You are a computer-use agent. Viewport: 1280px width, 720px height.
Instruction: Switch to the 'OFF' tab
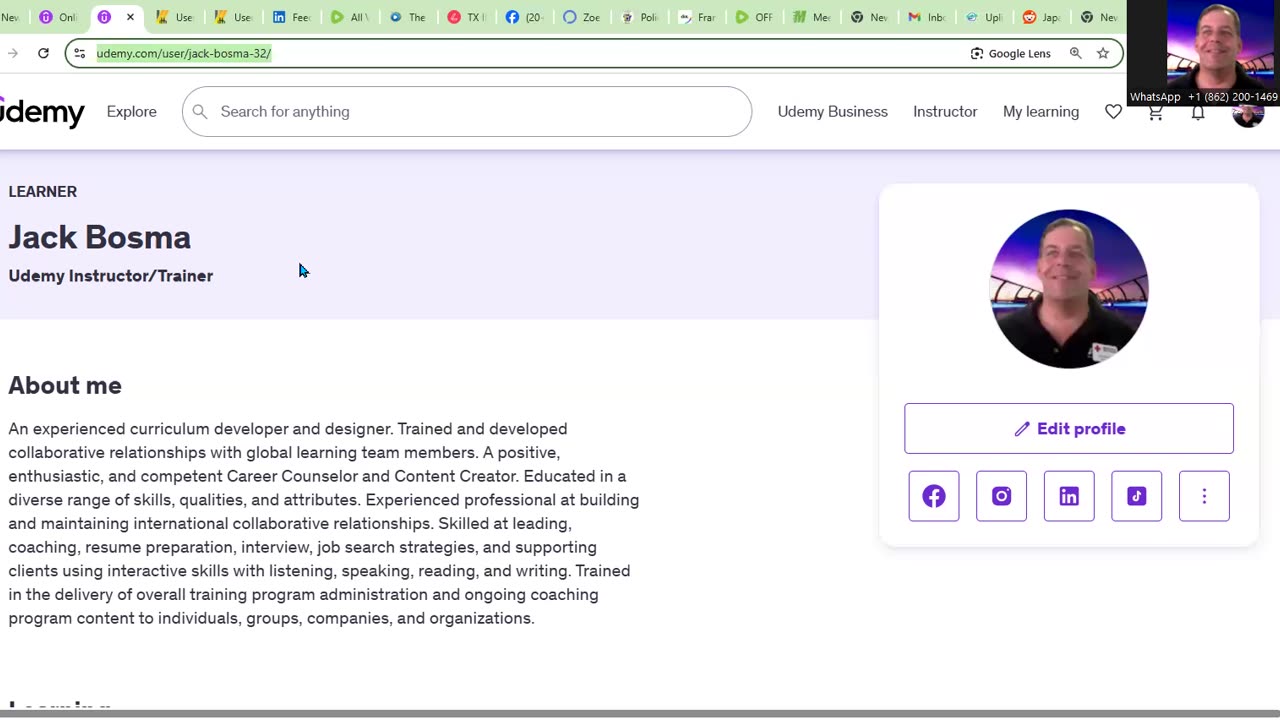pyautogui.click(x=756, y=17)
